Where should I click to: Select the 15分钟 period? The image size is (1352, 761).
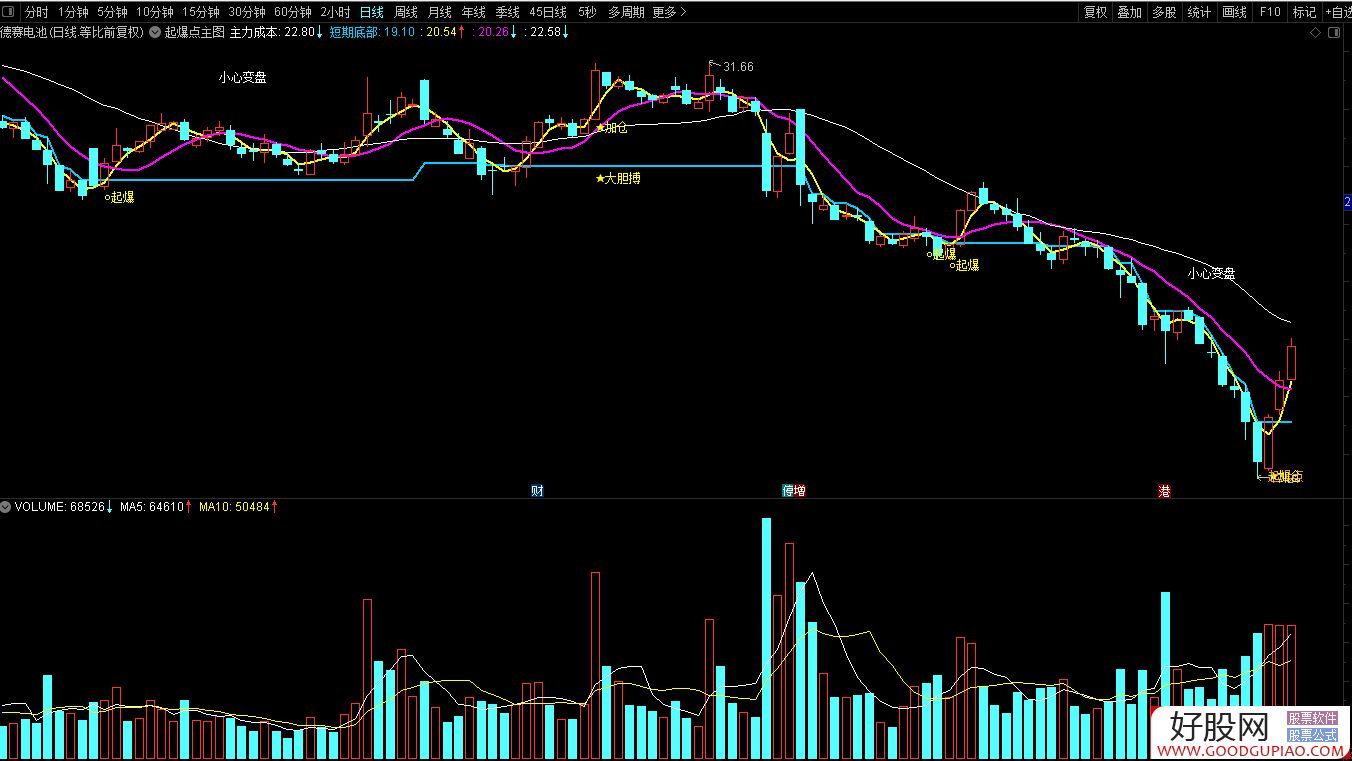coord(200,12)
